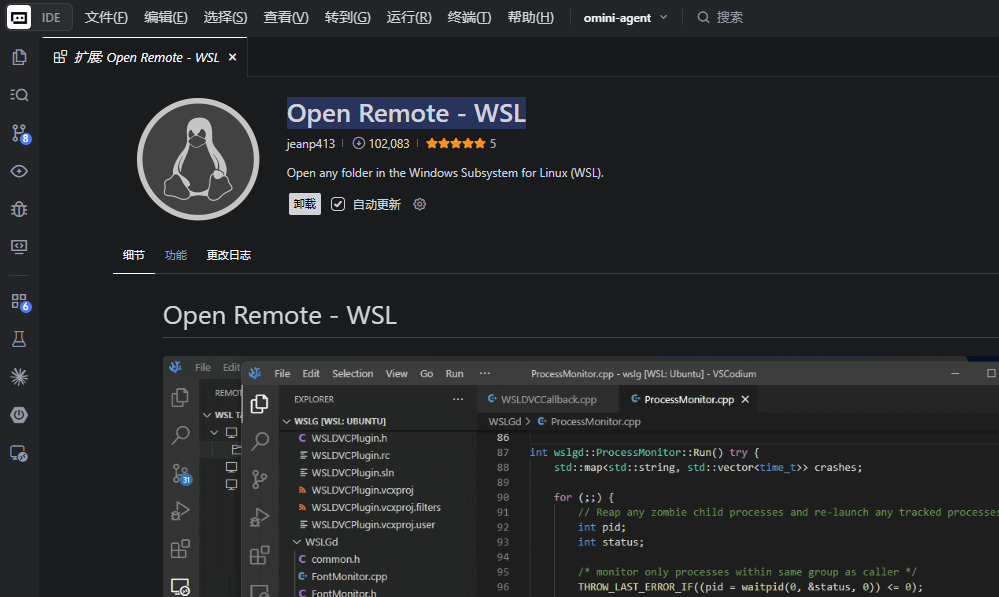Open the 选择(S) menu
Viewport: 999px width, 597px height.
[226, 17]
